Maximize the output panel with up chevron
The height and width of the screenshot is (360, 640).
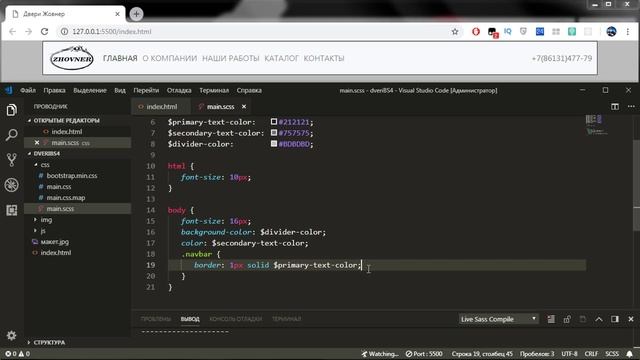tap(599, 319)
